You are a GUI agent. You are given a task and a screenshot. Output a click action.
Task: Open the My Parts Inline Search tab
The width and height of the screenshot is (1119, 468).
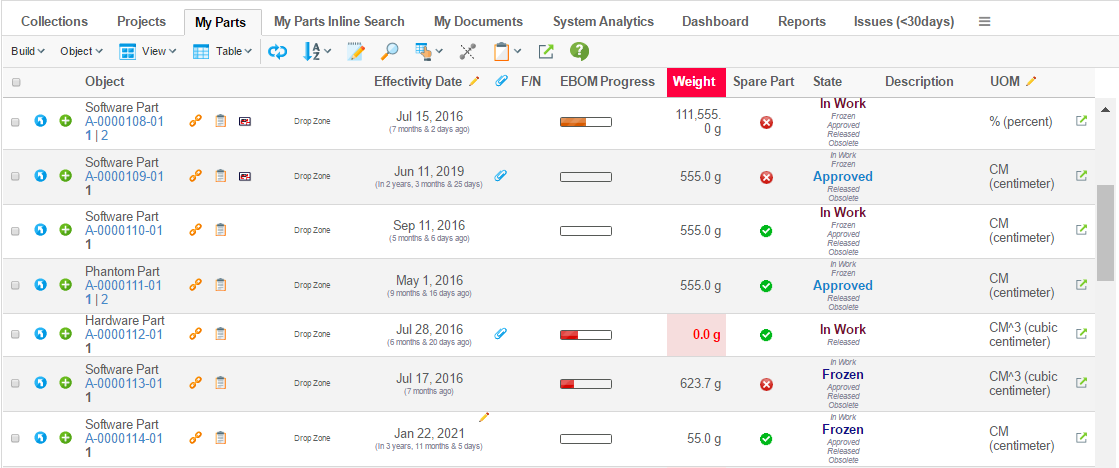[339, 21]
